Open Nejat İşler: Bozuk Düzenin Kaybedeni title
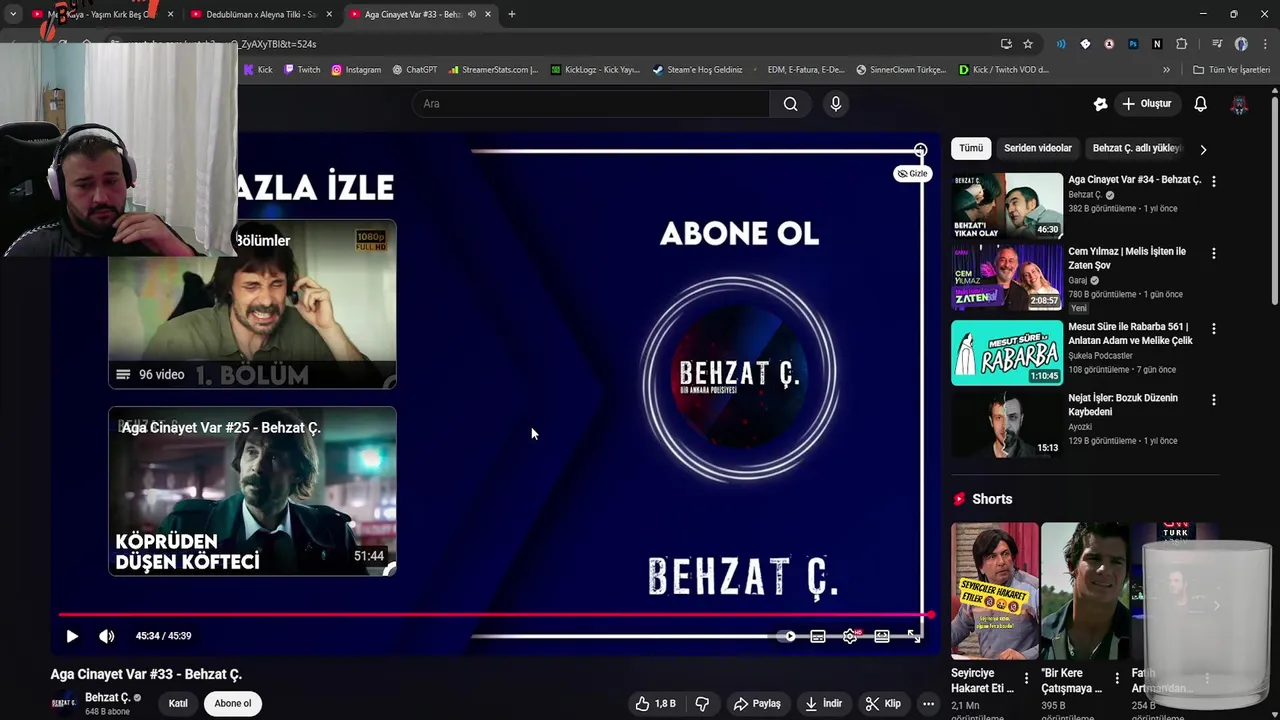Screen dimensions: 1280x720 tap(1123, 404)
